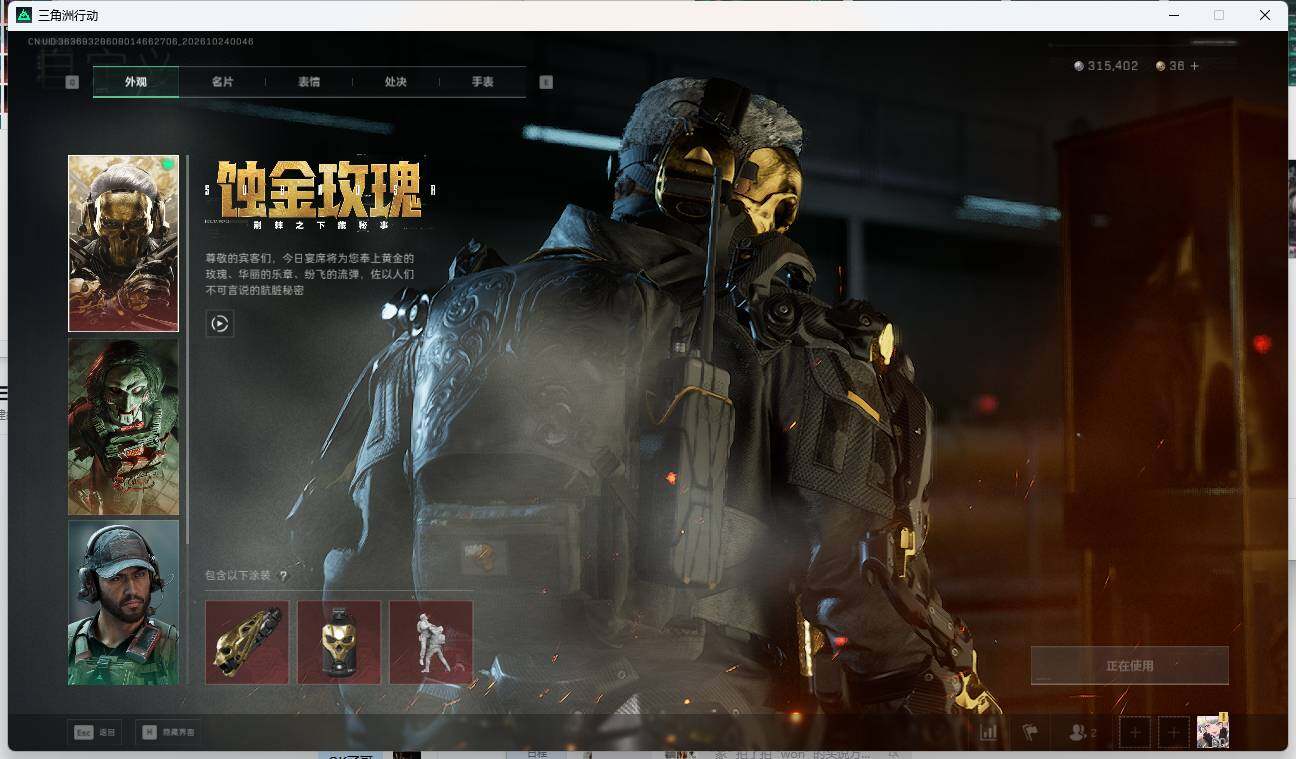Click the skin list vertical scrollbar
1296x759 pixels.
point(187,350)
